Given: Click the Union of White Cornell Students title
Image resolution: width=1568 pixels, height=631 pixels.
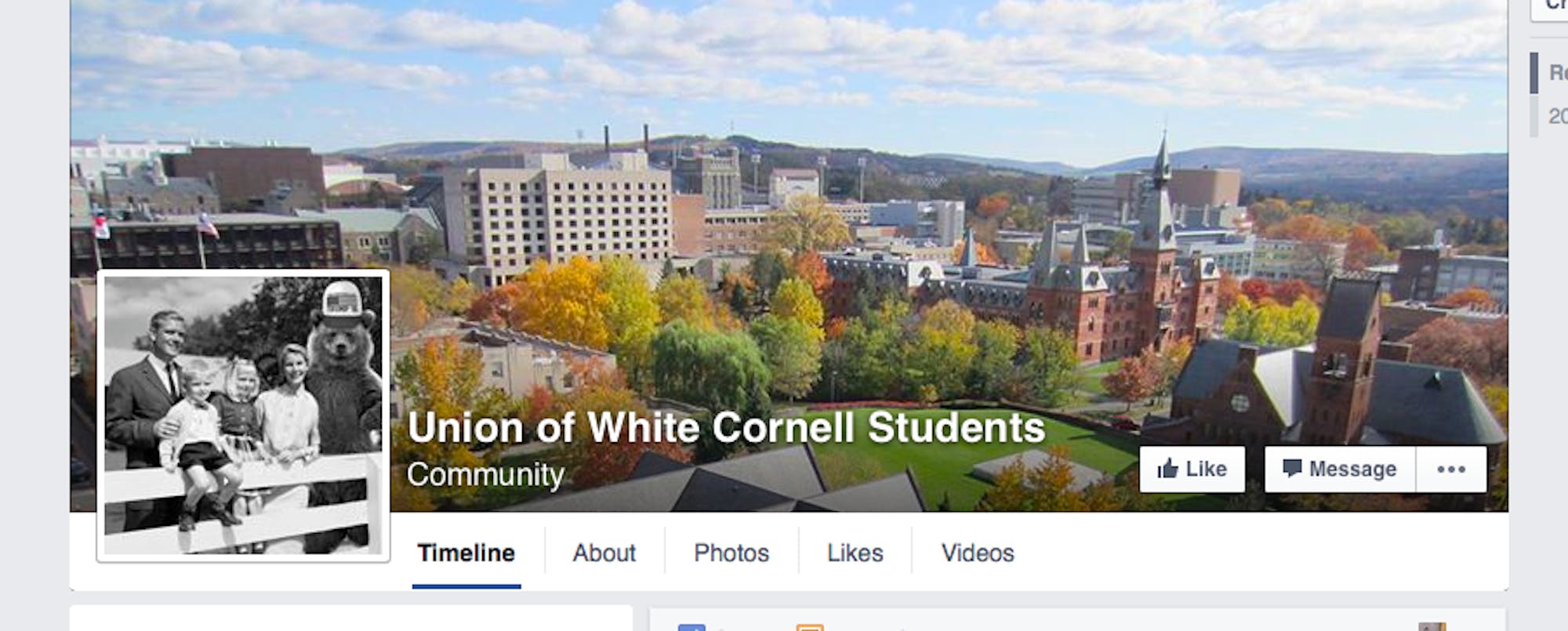Looking at the screenshot, I should pyautogui.click(x=726, y=428).
